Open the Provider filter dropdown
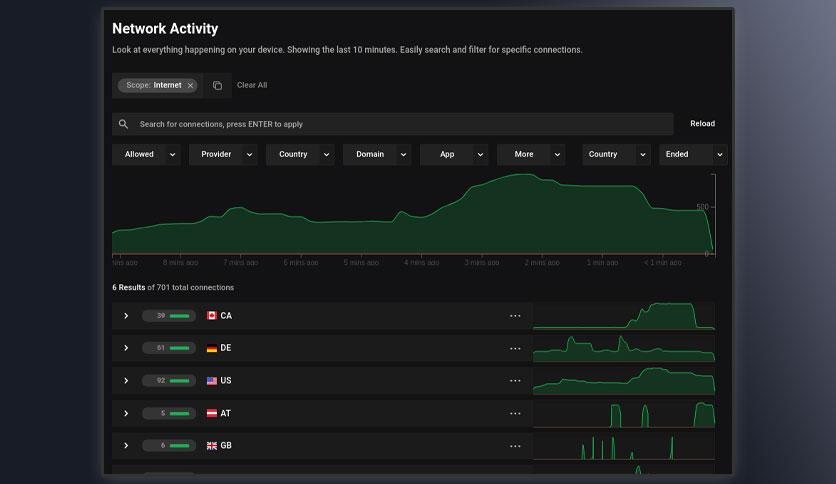836x484 pixels. (223, 154)
